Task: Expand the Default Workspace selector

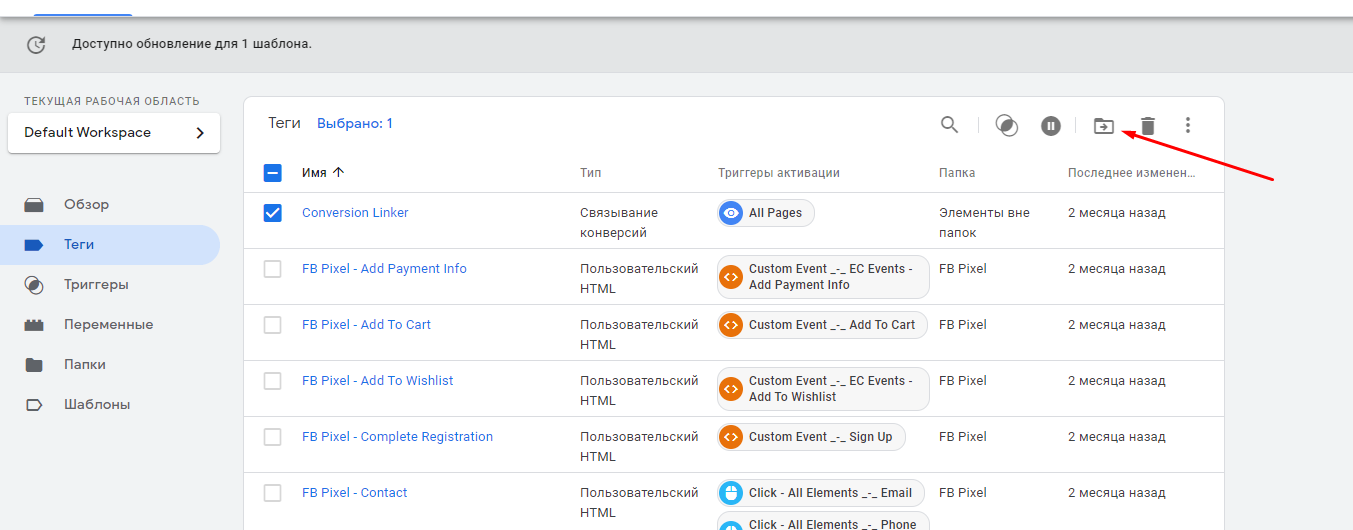Action: point(114,133)
